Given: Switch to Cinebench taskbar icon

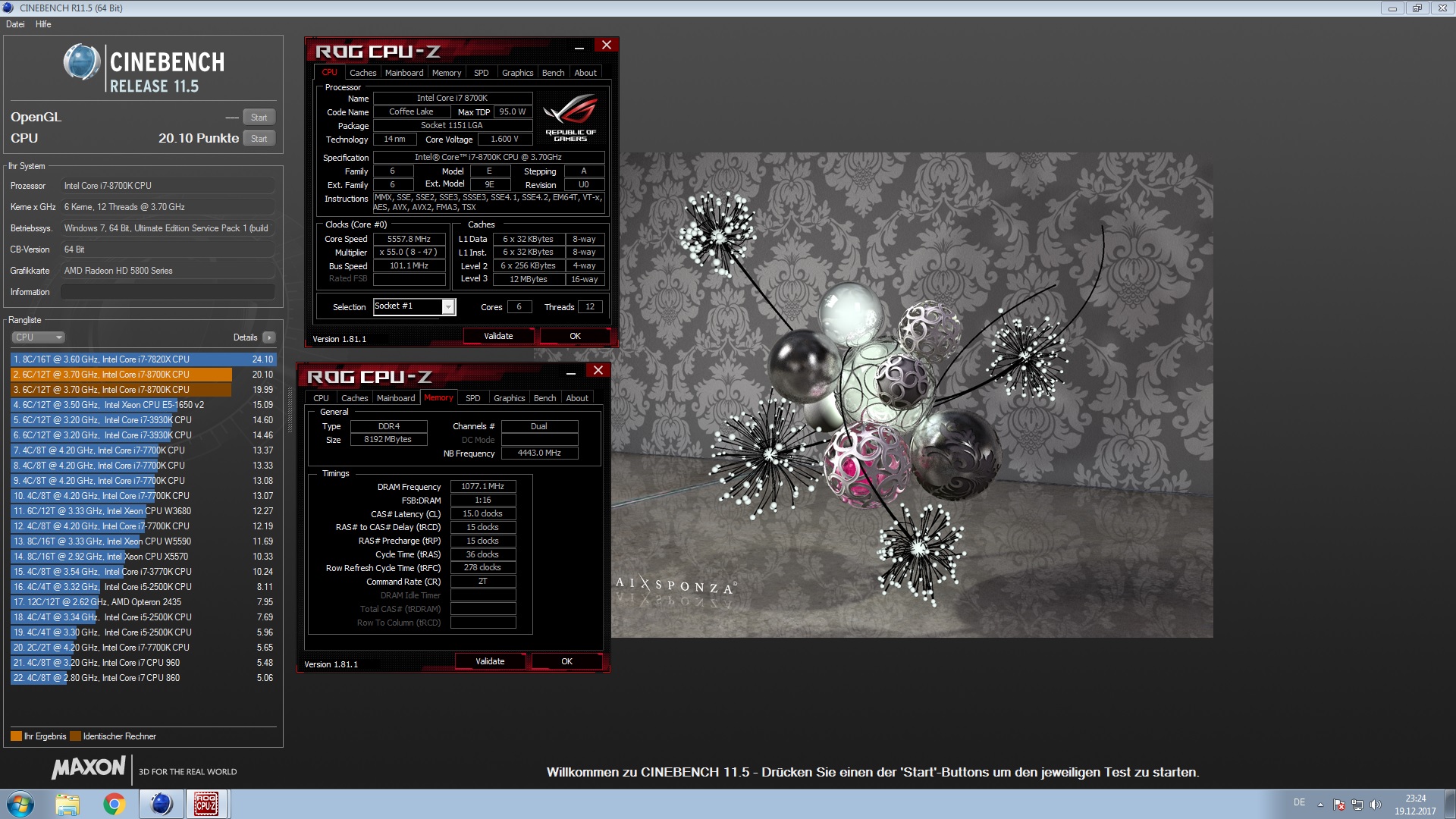Looking at the screenshot, I should tap(161, 804).
